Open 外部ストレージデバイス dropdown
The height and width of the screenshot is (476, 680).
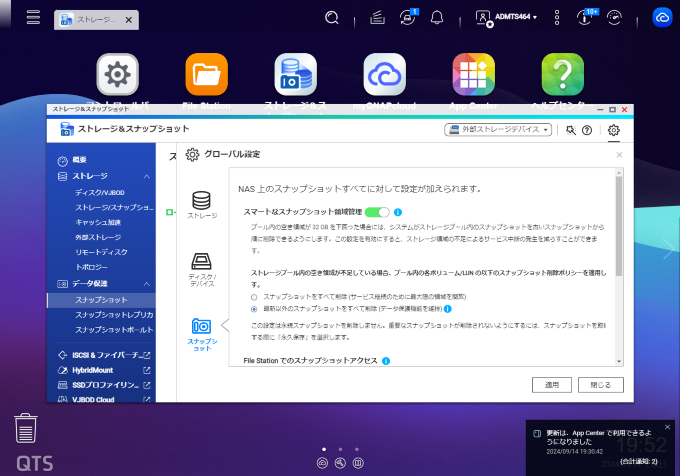pyautogui.click(x=498, y=130)
